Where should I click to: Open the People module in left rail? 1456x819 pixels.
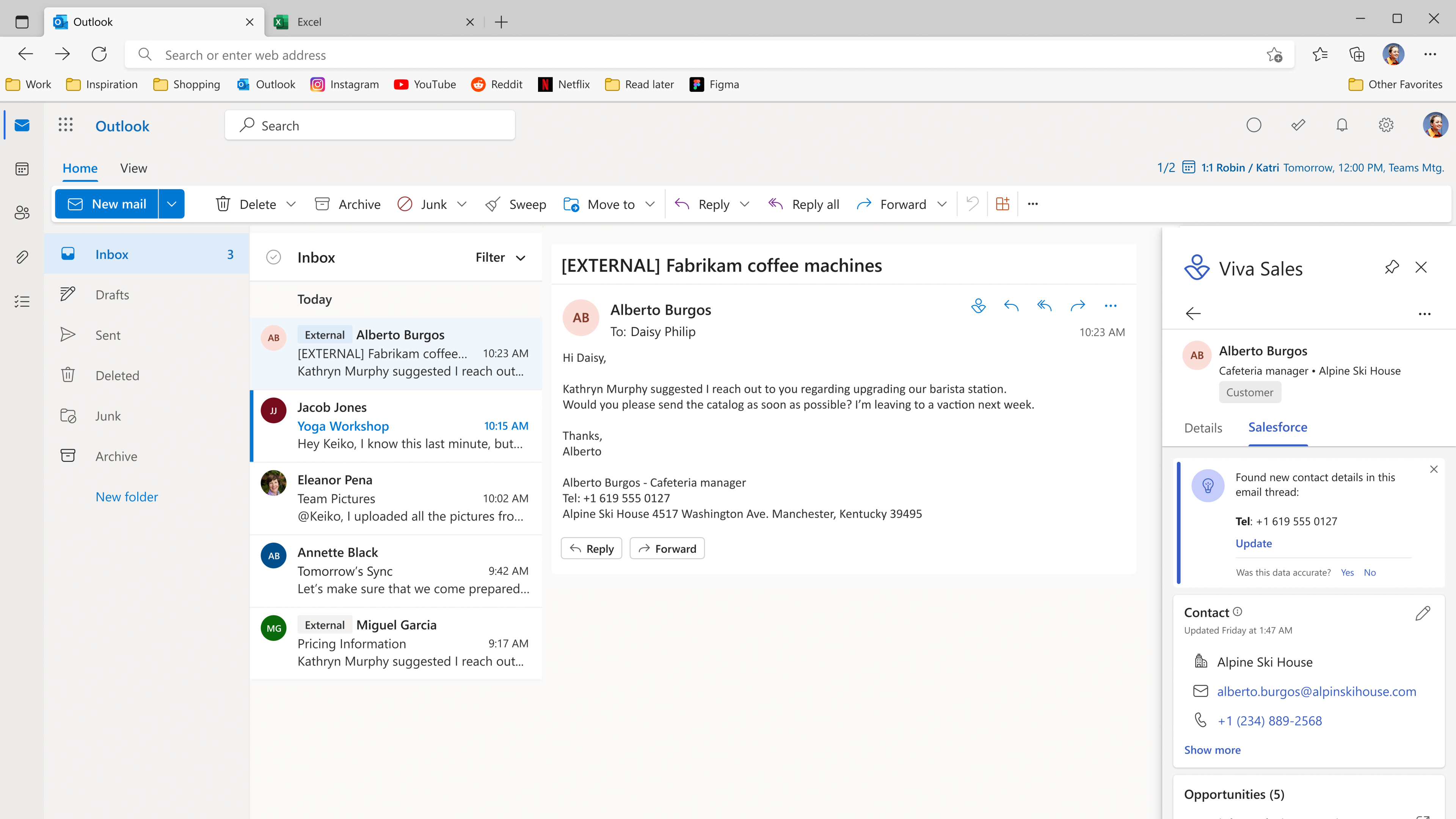[22, 212]
